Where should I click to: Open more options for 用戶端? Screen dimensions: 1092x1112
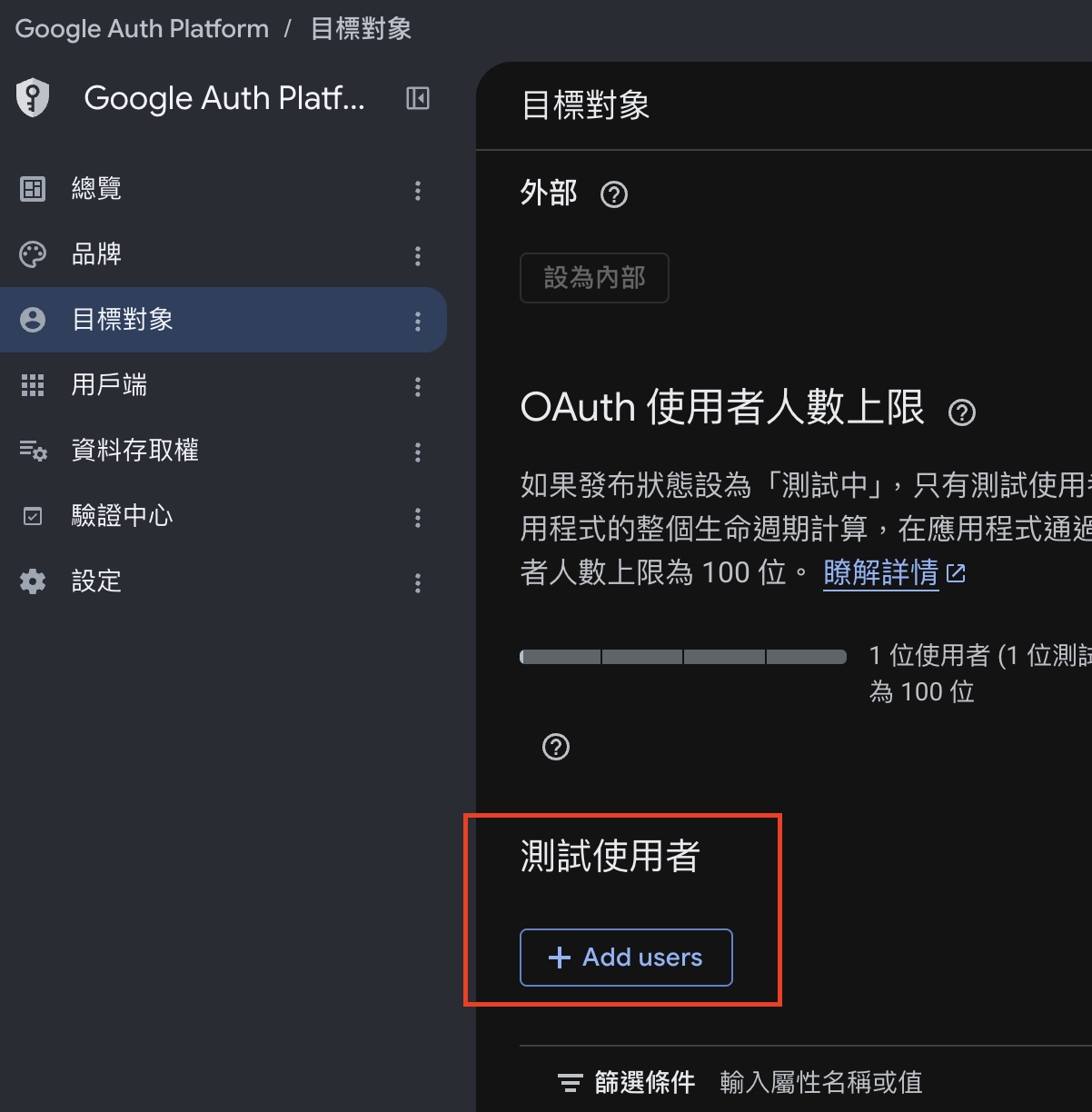[418, 386]
